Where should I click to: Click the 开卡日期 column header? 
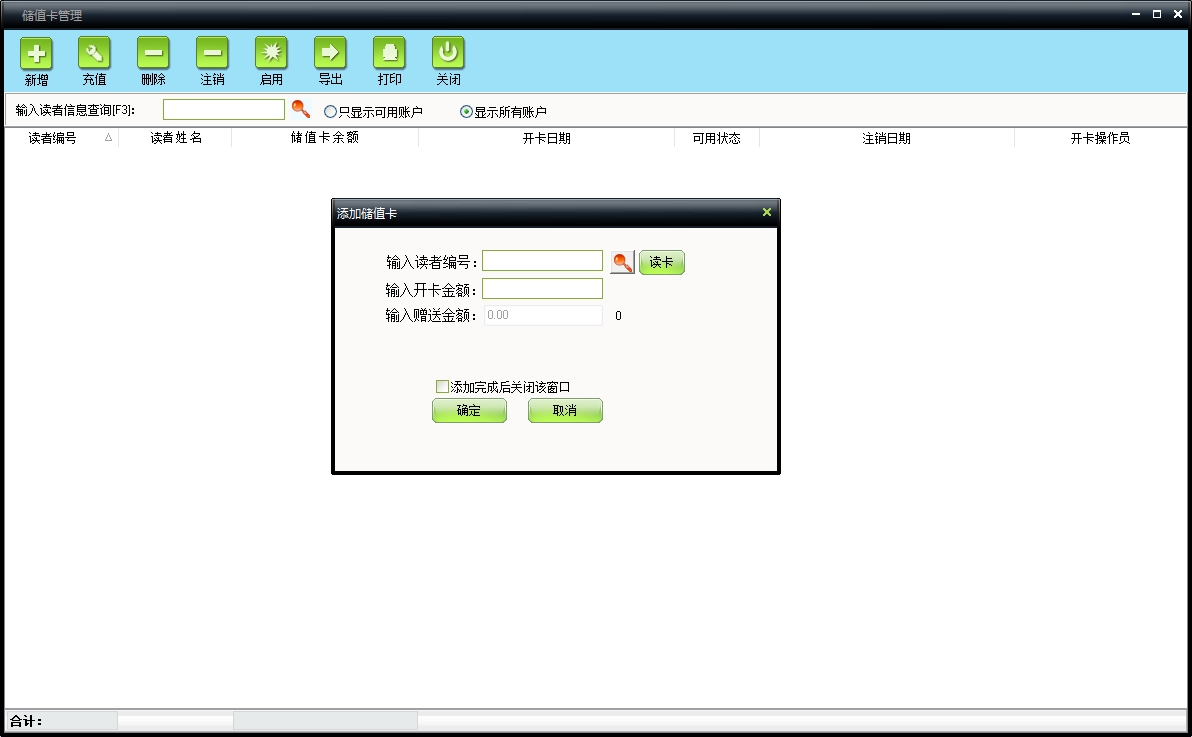(x=546, y=138)
